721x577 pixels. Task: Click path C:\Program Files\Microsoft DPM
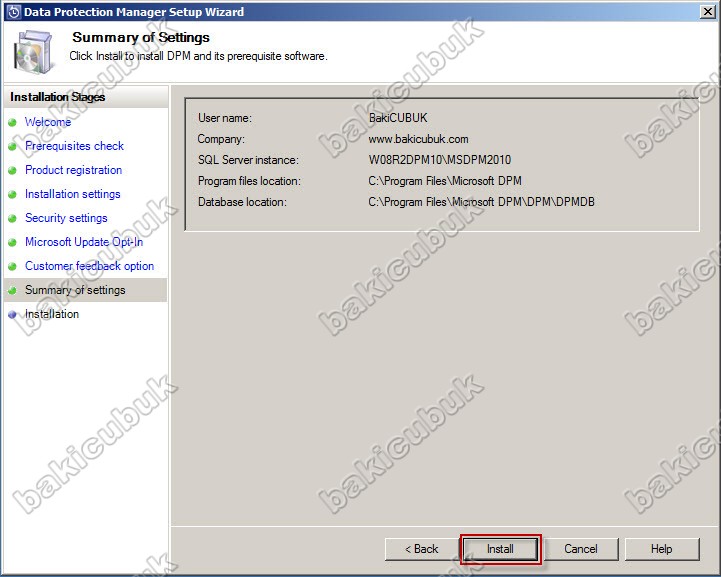445,181
